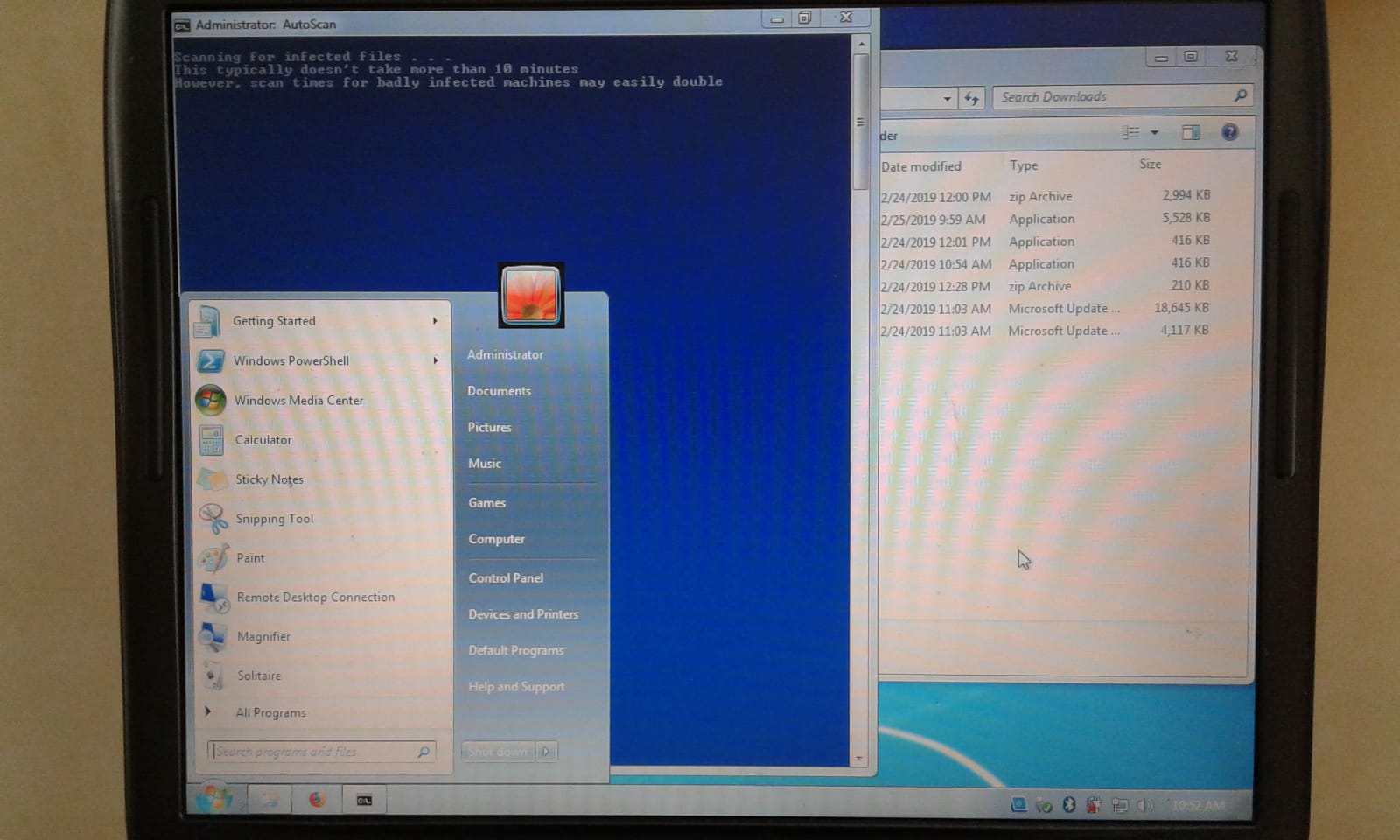Select the 4,117 KB Microsoft Update row
Screen dimensions: 1400x840
(x=1046, y=331)
